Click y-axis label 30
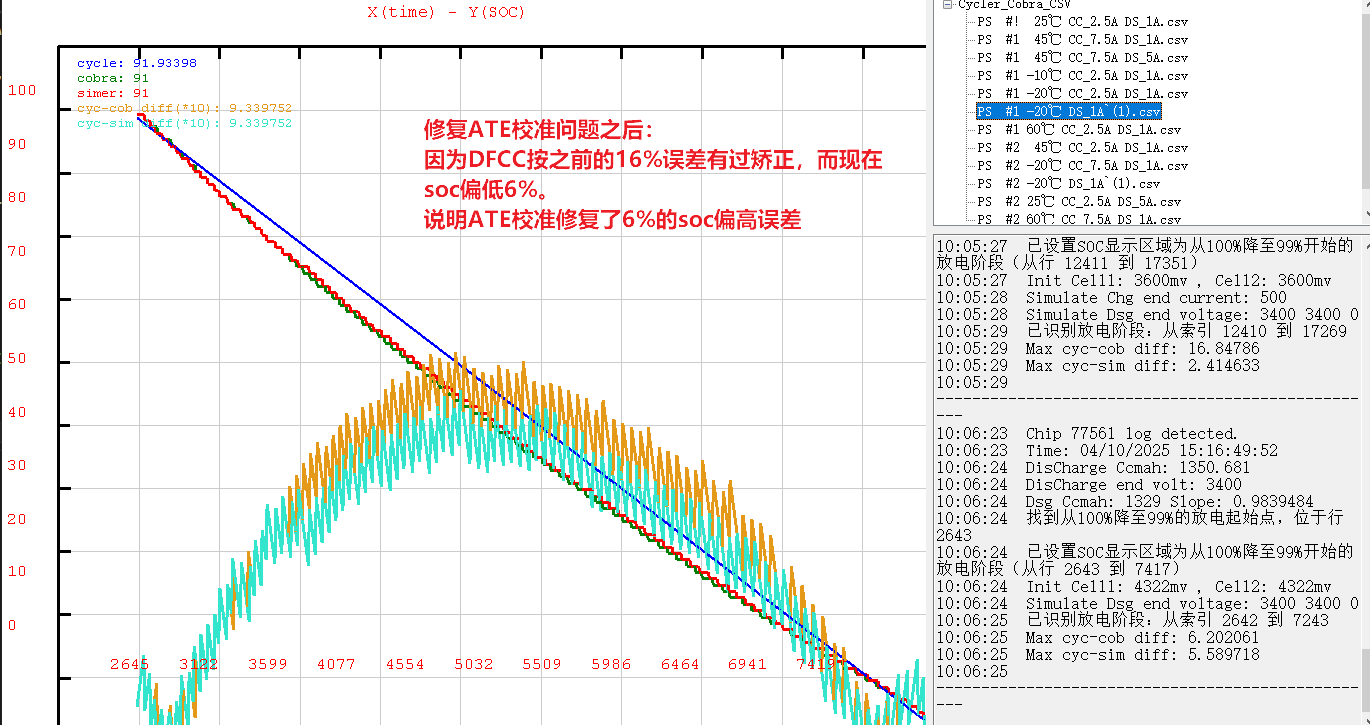This screenshot has width=1370, height=725. (x=18, y=465)
